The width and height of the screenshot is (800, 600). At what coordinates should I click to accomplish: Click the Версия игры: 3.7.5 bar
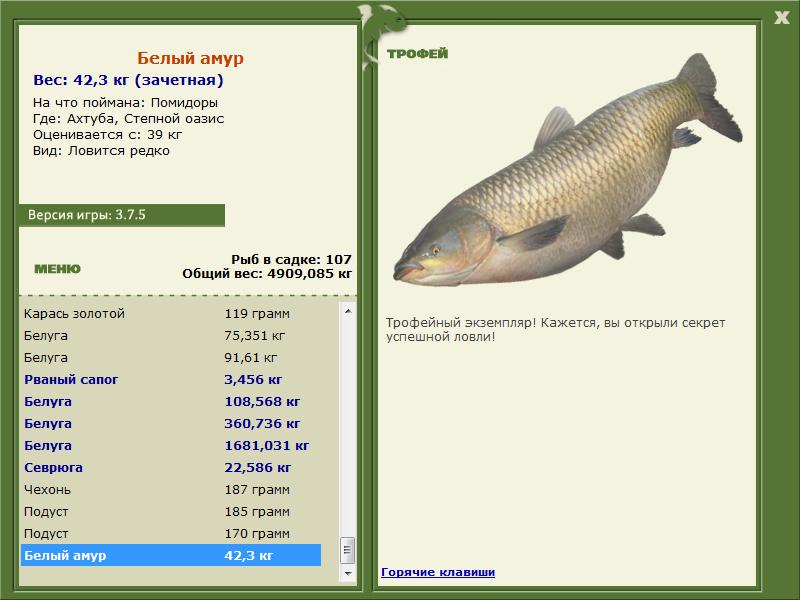click(121, 215)
